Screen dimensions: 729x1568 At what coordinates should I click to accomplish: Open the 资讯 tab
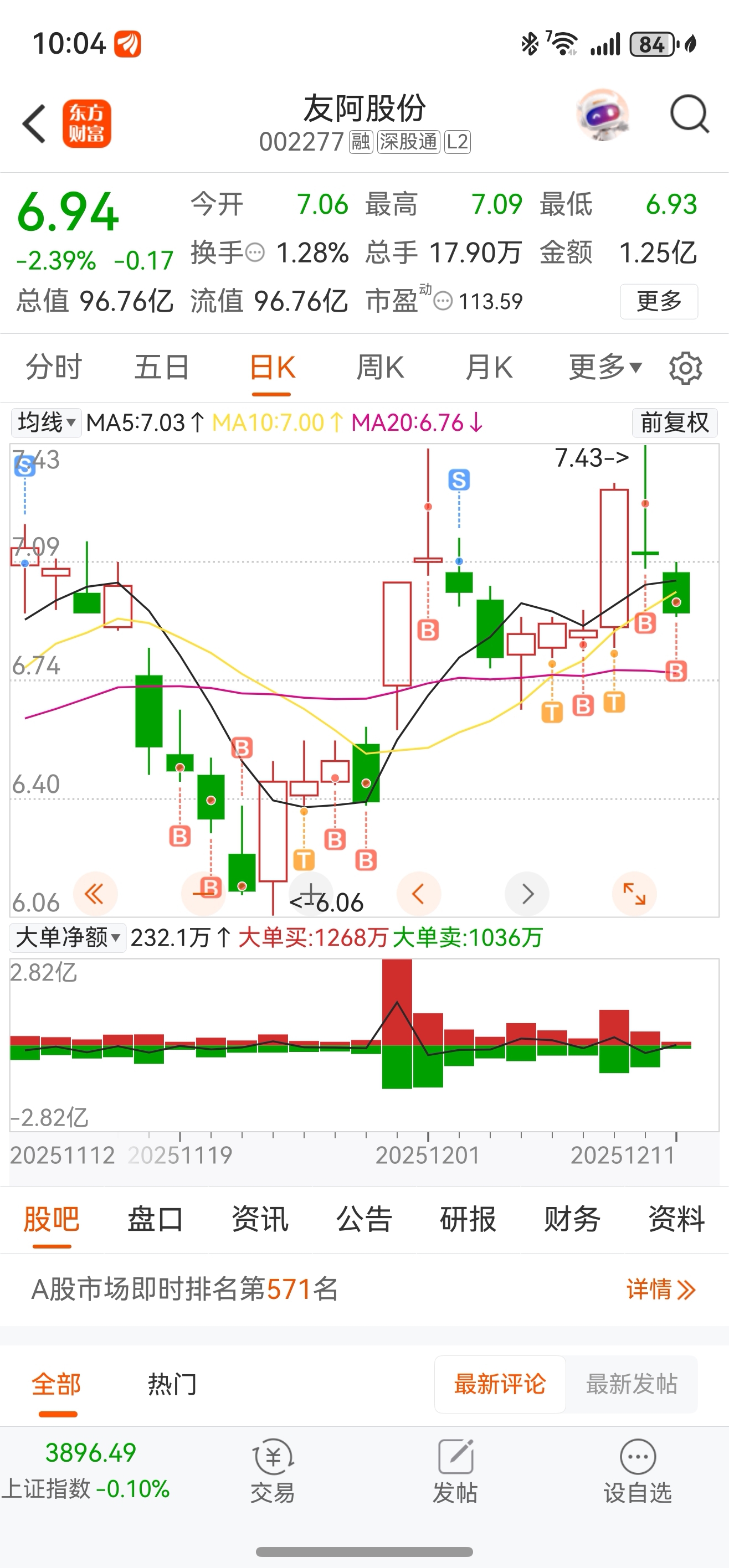[x=260, y=1219]
